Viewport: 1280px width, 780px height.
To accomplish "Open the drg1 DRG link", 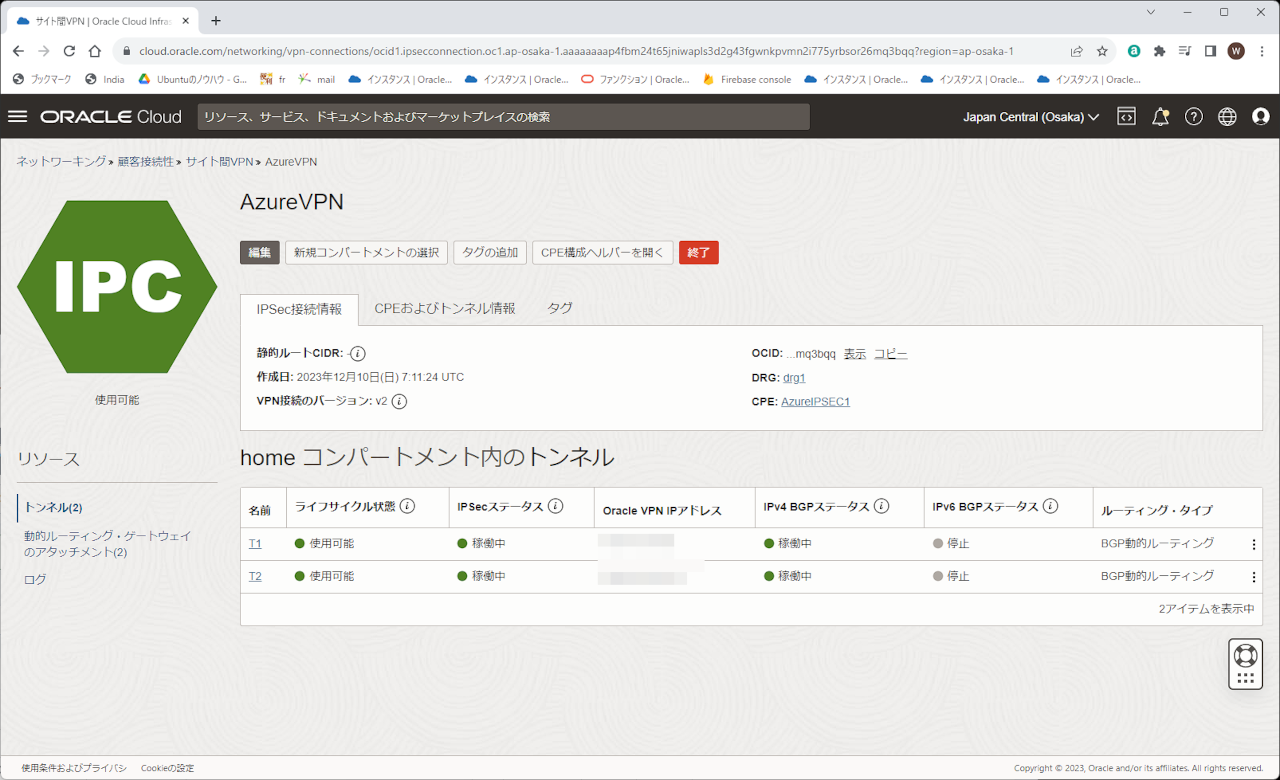I will [794, 378].
